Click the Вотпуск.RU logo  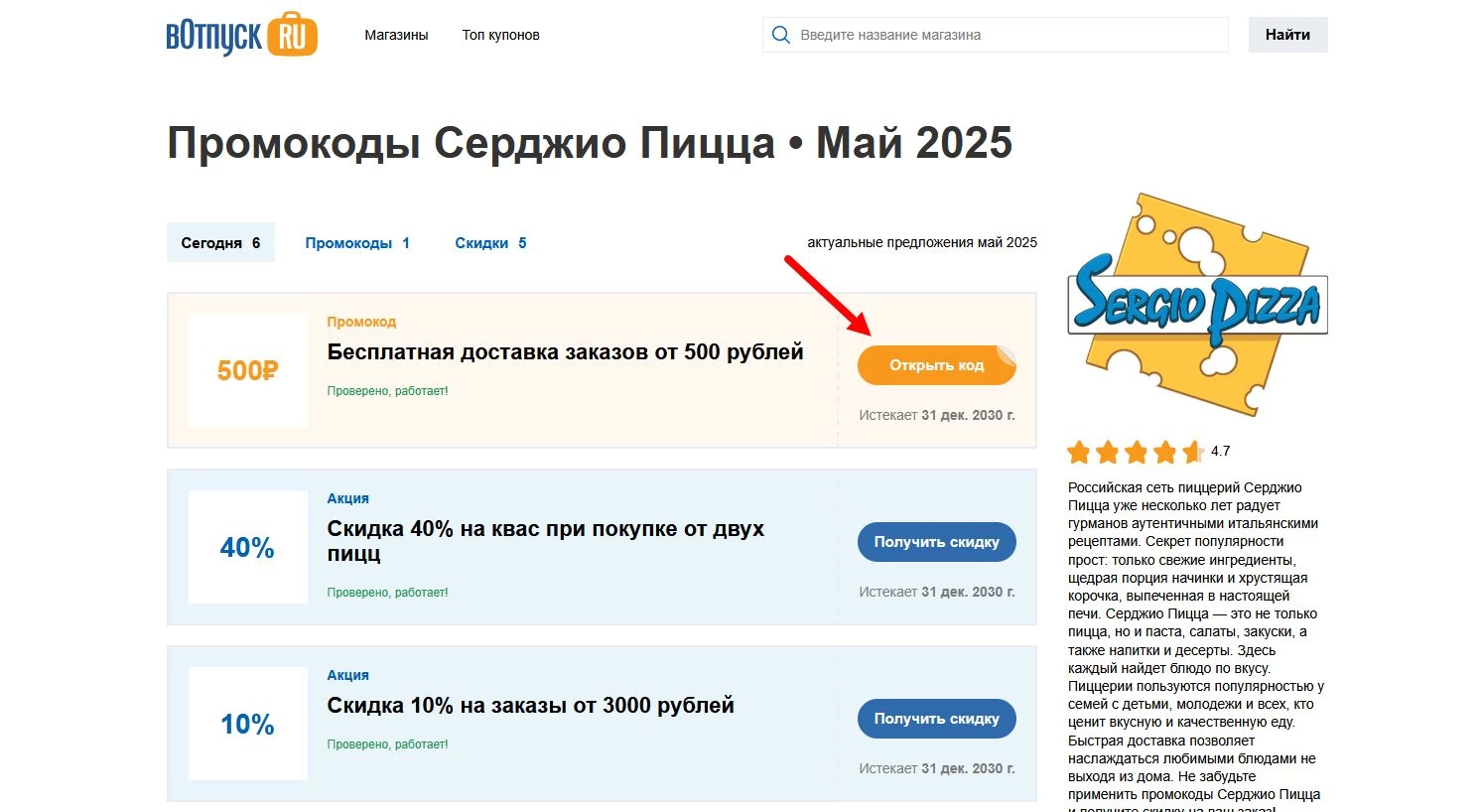(x=241, y=34)
